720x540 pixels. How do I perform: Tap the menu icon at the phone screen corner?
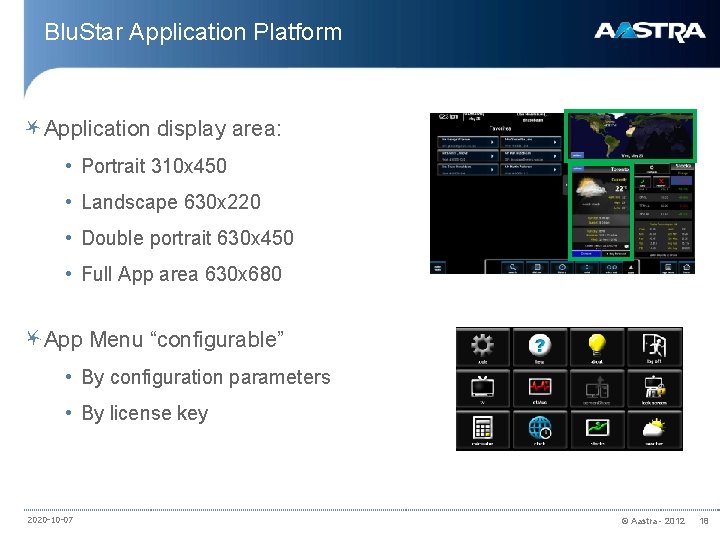[438, 268]
